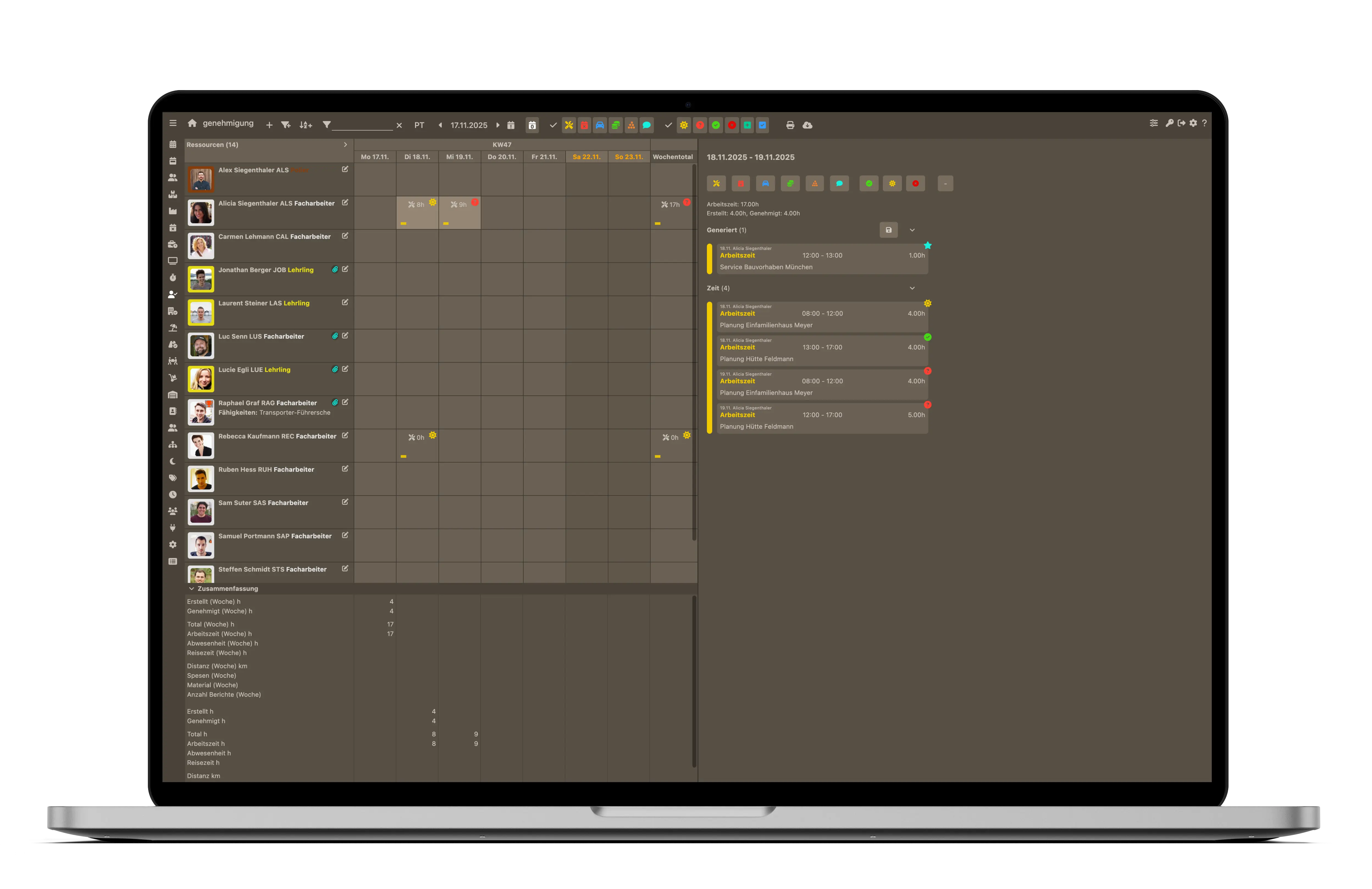Screen dimensions: 1372x889
Task: Expand the Ressourcen (14) column chevron
Action: click(345, 145)
